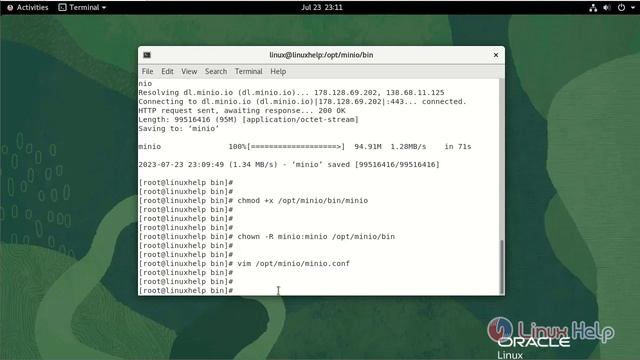Open the Edit menu
This screenshot has width=640, height=360.
[167, 71]
